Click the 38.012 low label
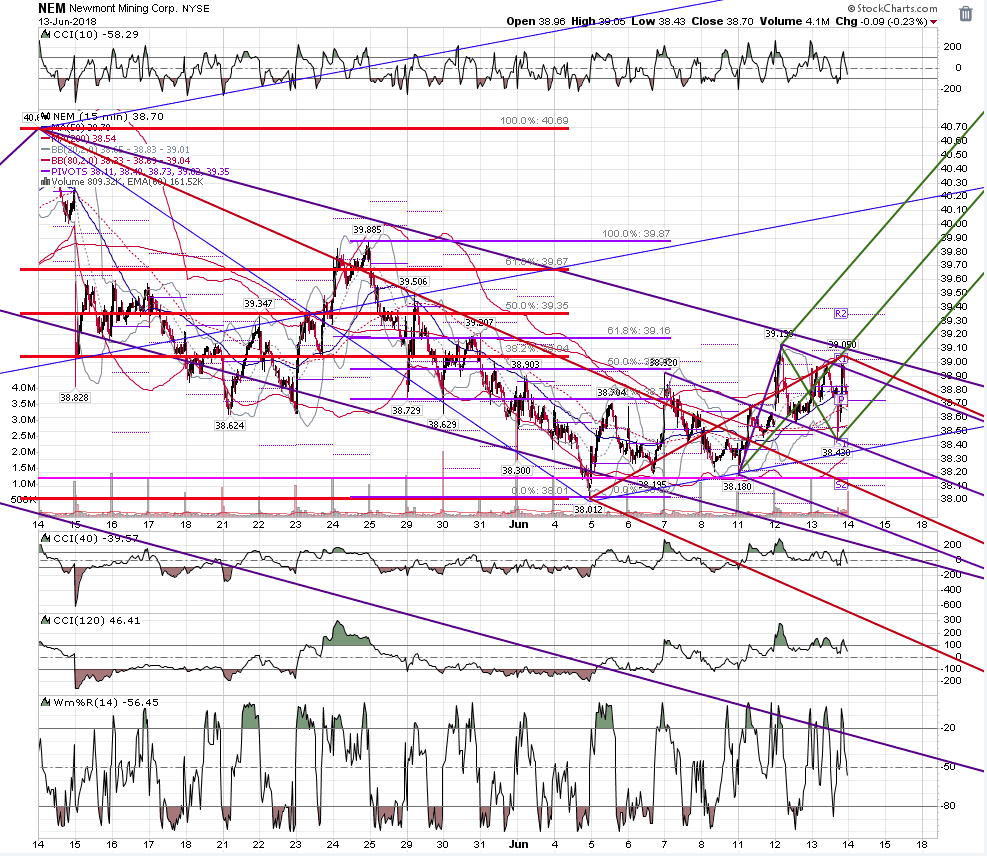This screenshot has height=856, width=987. [589, 509]
